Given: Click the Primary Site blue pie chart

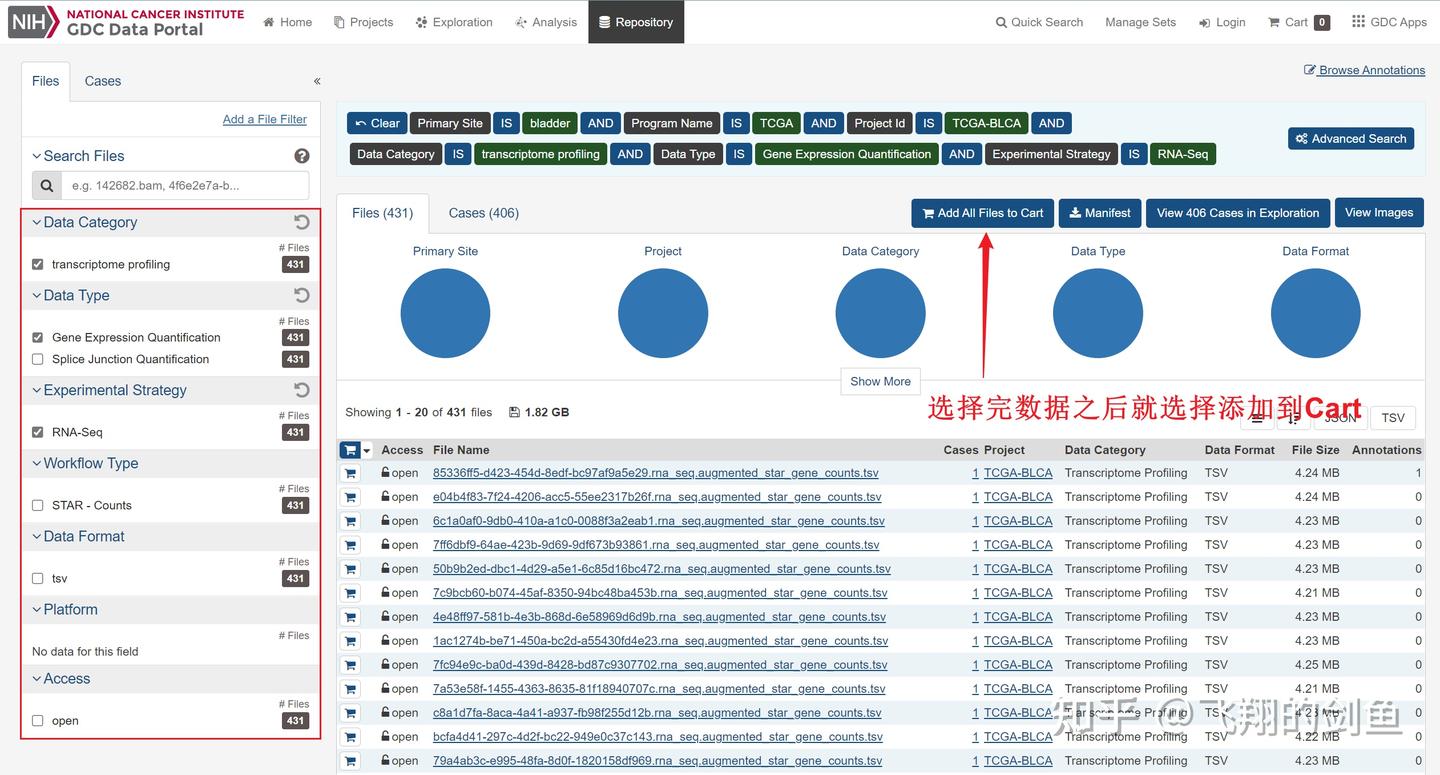Looking at the screenshot, I should [x=445, y=313].
